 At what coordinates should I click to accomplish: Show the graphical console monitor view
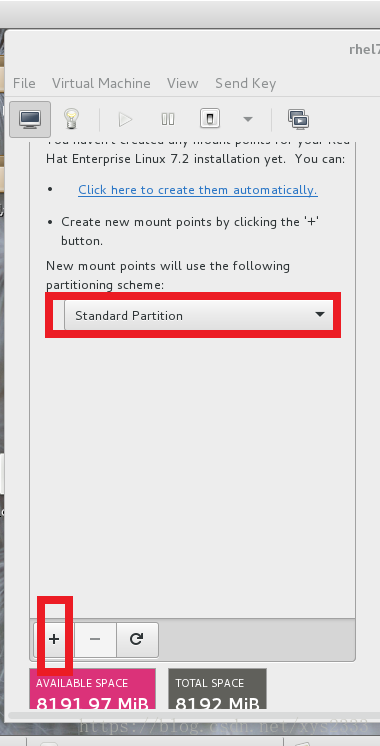point(29,119)
